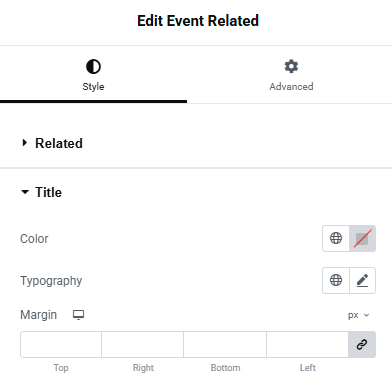The height and width of the screenshot is (388, 392).
Task: Toggle the link values chain icon
Action: click(362, 344)
